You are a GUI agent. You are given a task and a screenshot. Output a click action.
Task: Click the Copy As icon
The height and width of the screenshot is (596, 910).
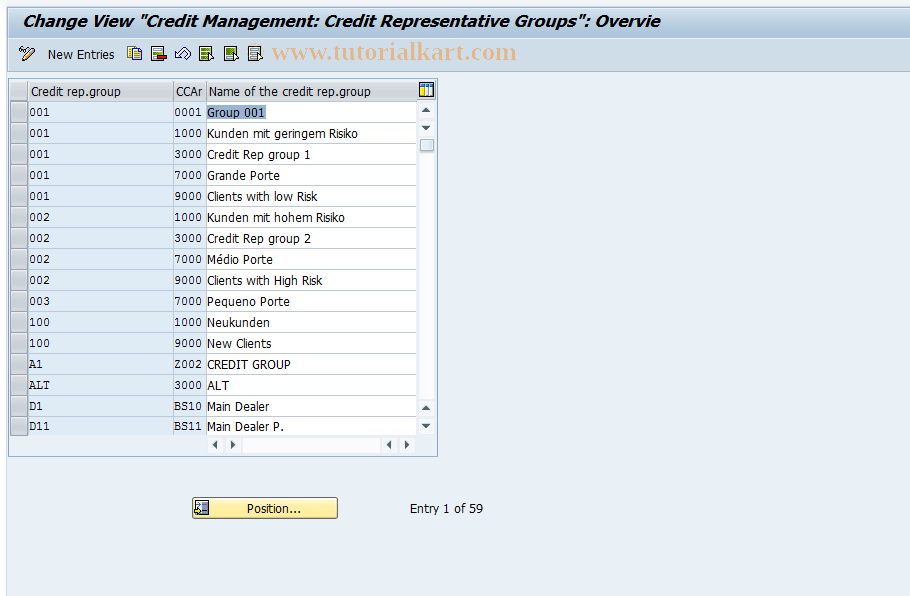click(x=135, y=54)
